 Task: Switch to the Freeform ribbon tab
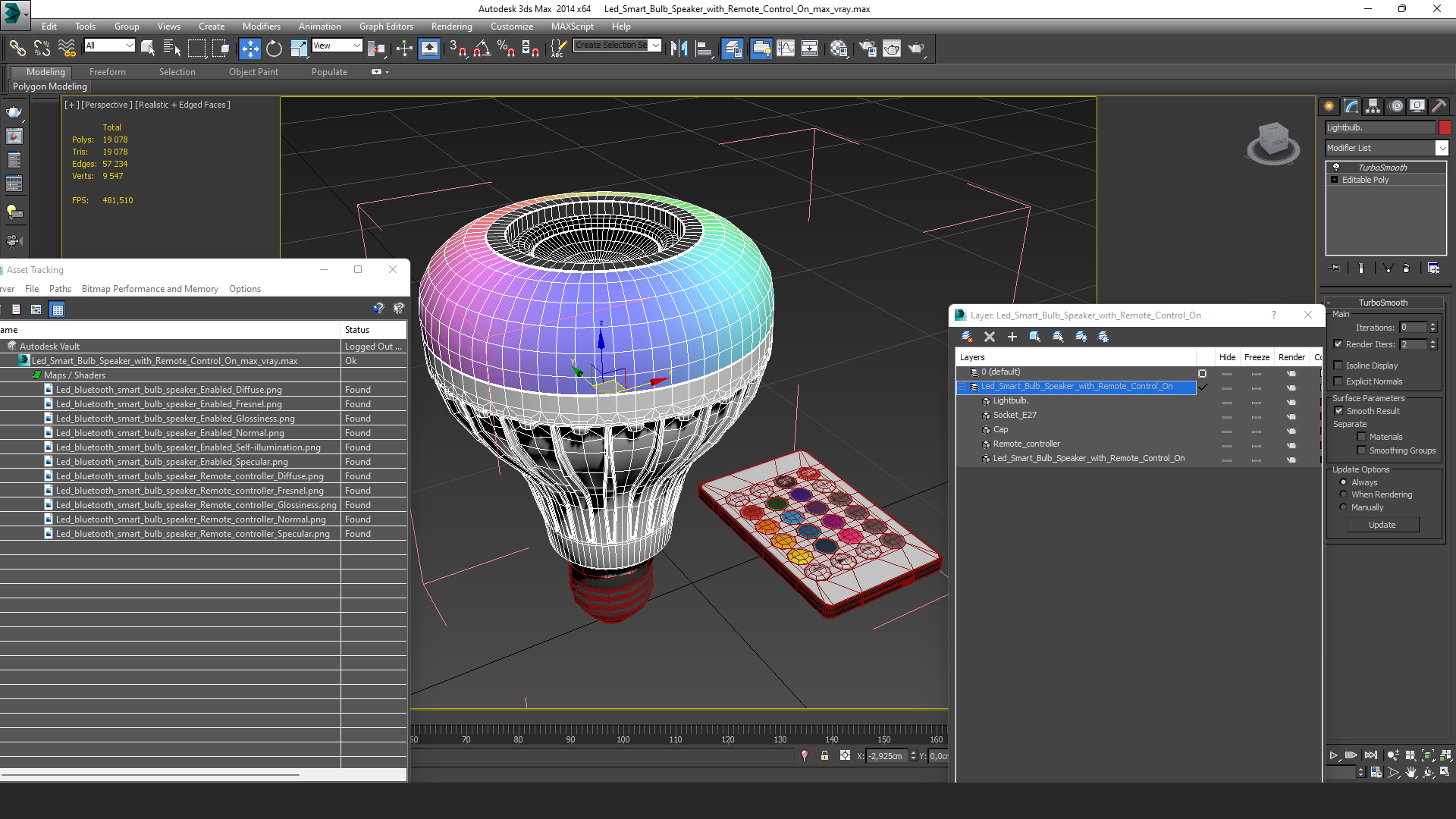tap(107, 72)
